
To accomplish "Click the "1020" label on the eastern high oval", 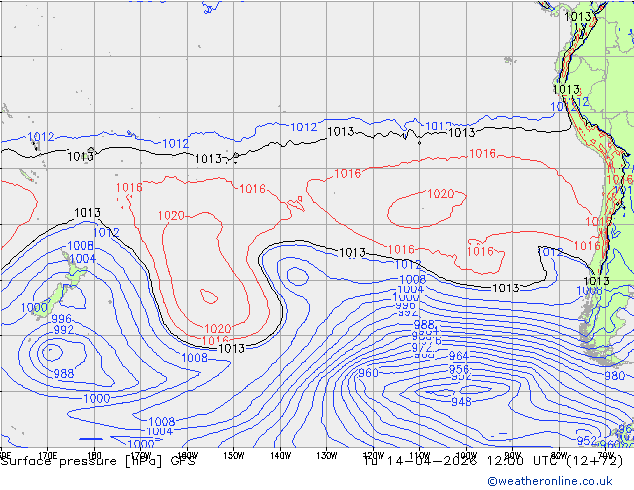I will tap(441, 194).
